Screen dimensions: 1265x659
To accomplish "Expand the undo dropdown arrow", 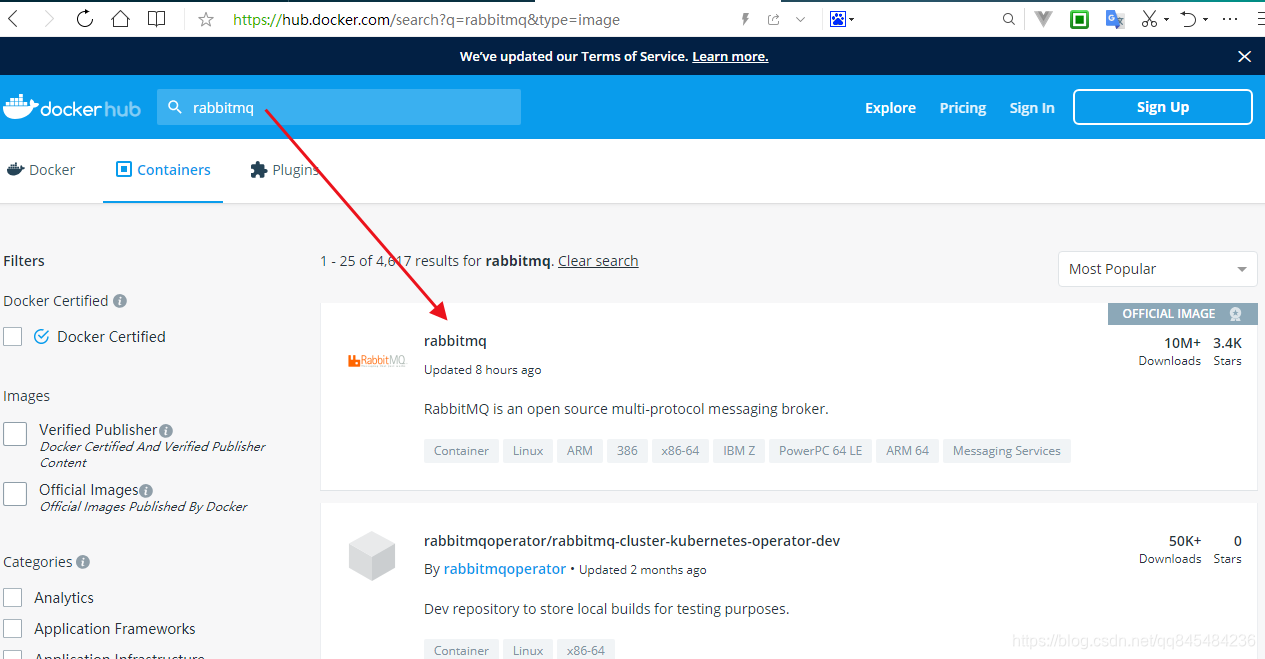I will (1205, 20).
